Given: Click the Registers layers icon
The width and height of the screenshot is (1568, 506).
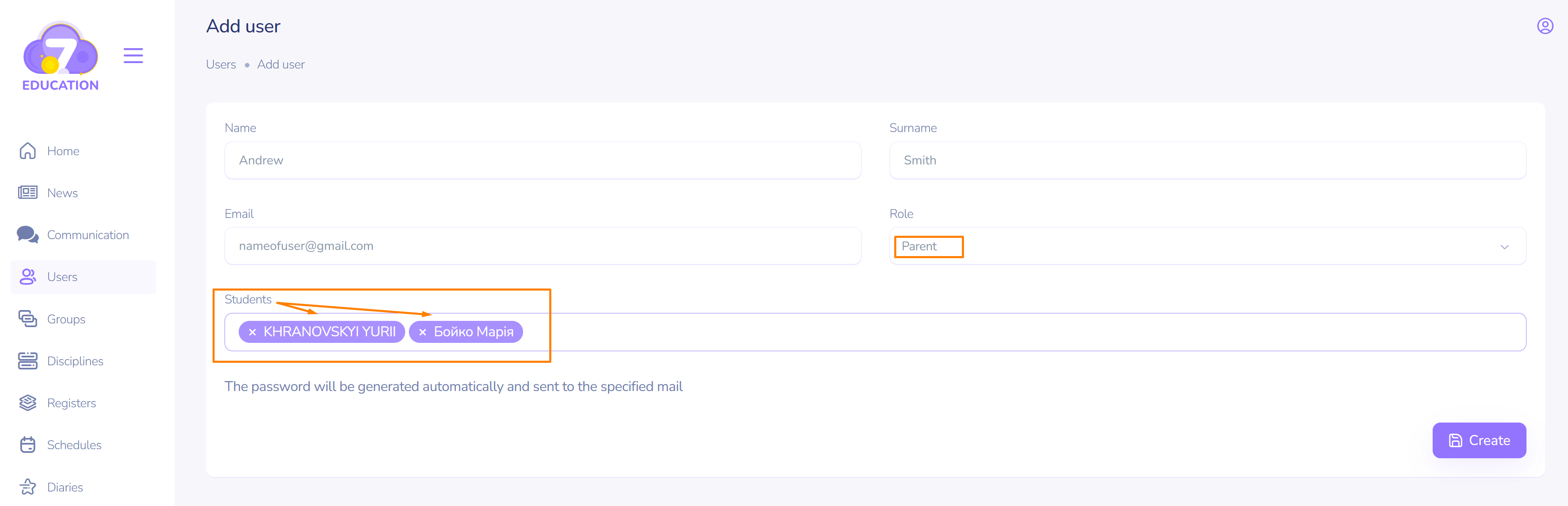Looking at the screenshot, I should click(27, 403).
